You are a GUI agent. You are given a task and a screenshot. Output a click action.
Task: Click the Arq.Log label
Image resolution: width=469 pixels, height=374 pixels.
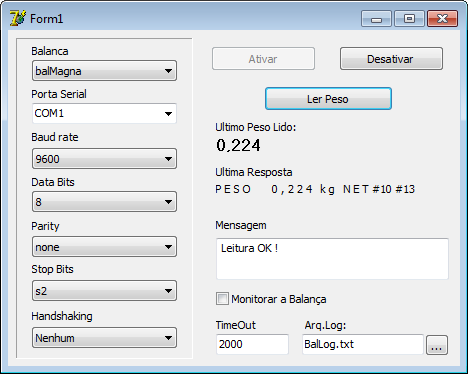click(x=325, y=325)
